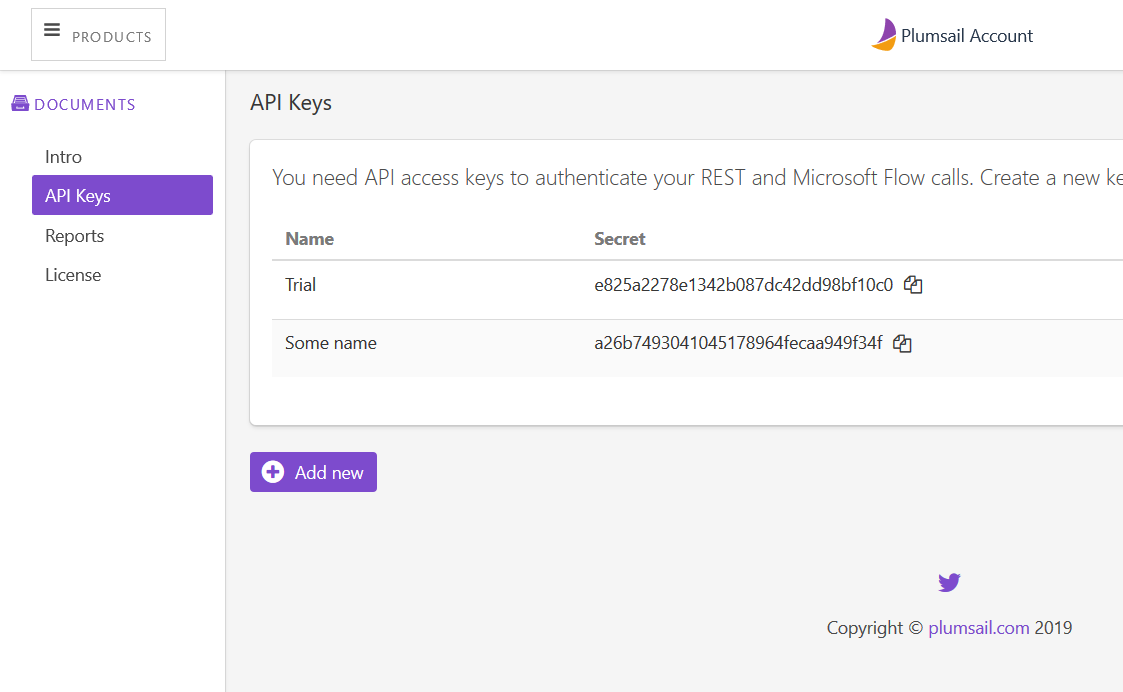Click the 'Some name' key name cell
Screen dimensions: 1123x692
pyautogui.click(x=331, y=343)
